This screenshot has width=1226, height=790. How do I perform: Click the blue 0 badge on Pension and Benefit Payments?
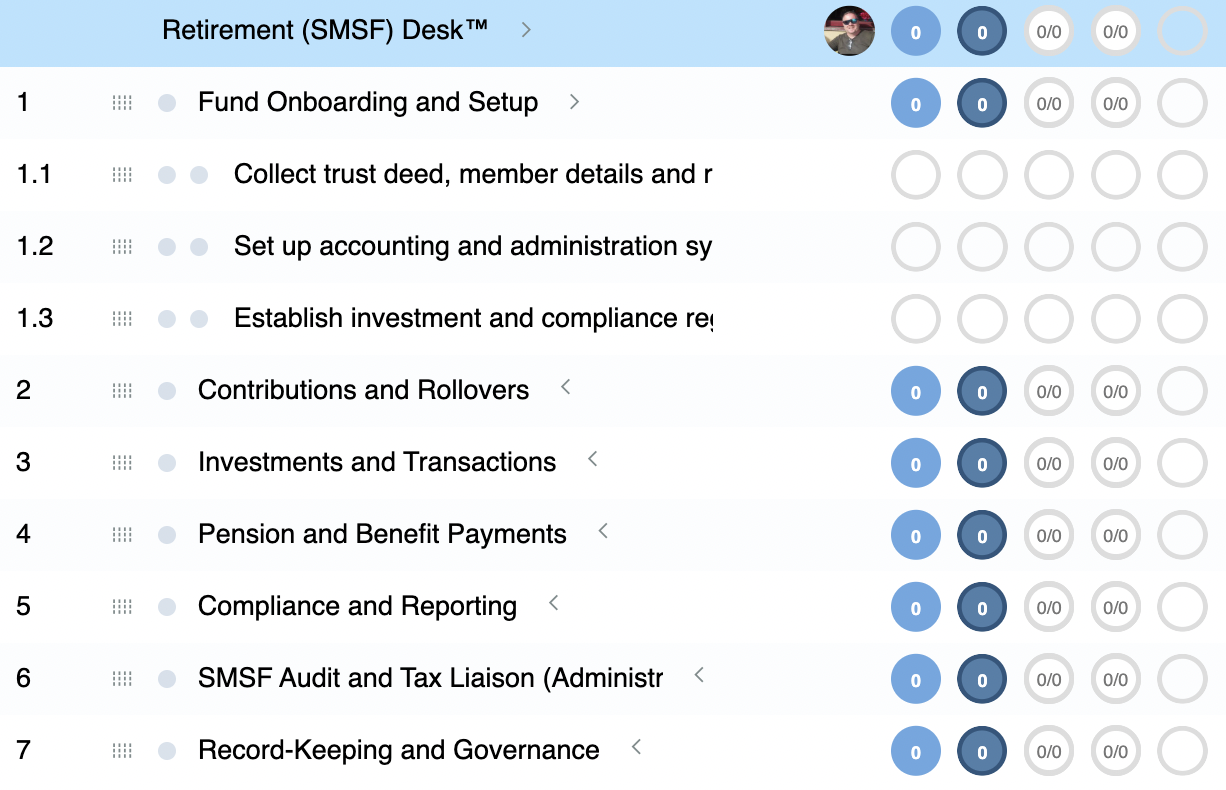(915, 535)
